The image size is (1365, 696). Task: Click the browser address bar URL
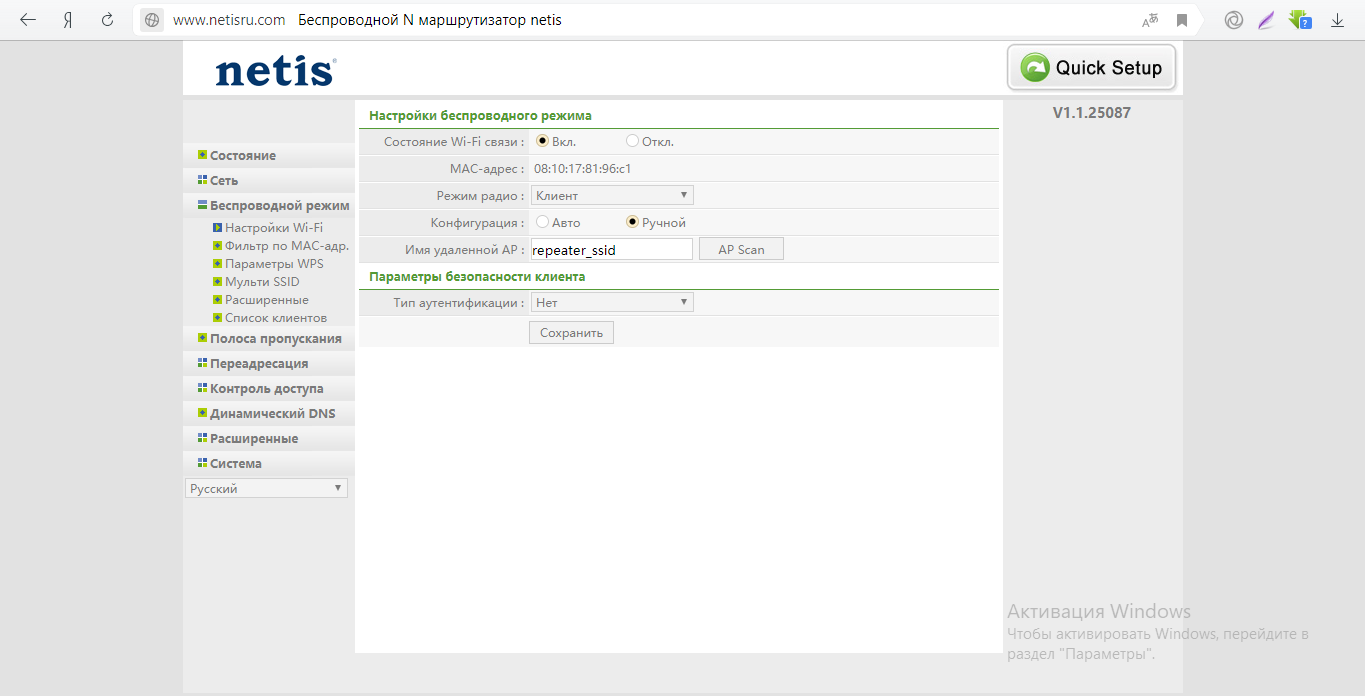[229, 20]
